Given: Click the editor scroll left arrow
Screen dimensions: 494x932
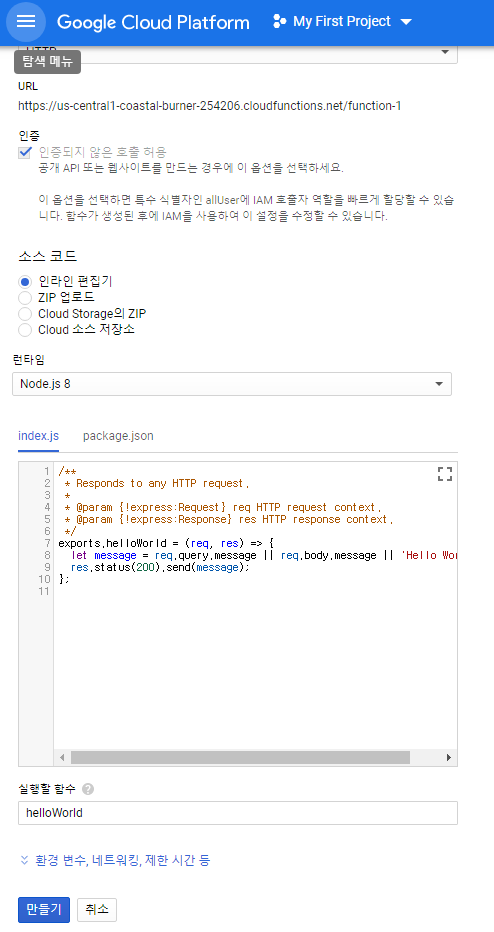Looking at the screenshot, I should click(62, 758).
